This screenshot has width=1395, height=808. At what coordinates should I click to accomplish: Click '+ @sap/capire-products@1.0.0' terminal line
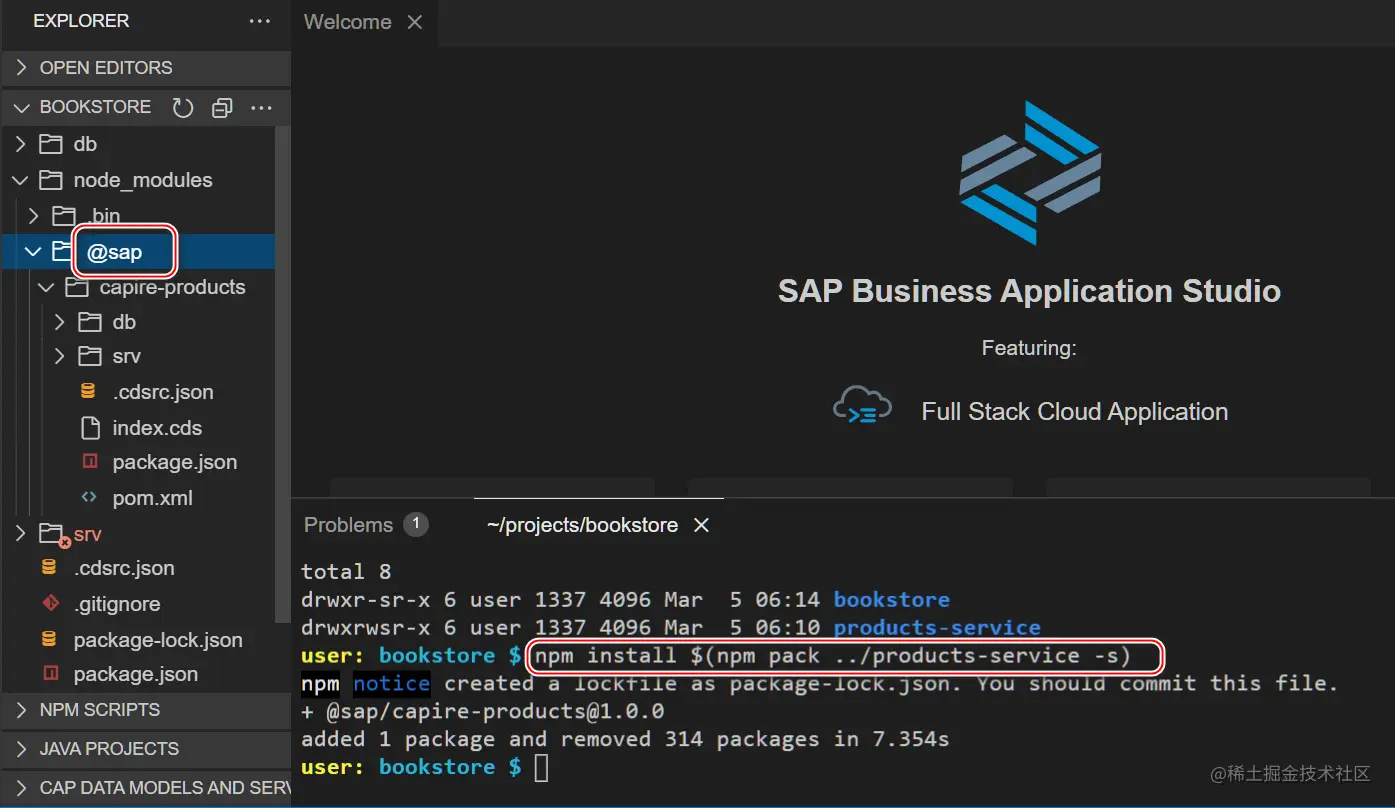point(483,712)
